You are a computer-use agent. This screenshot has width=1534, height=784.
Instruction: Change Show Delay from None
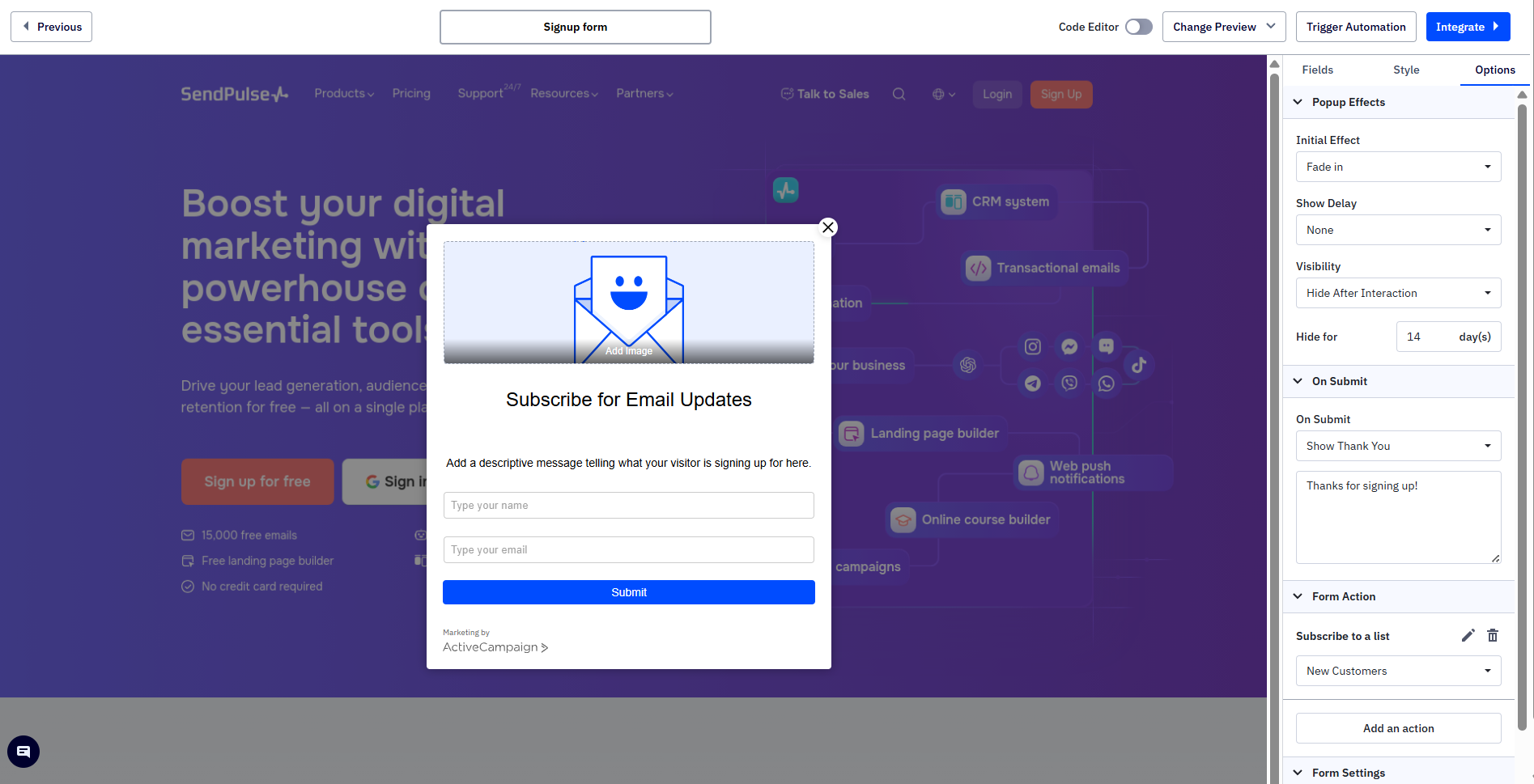point(1398,230)
